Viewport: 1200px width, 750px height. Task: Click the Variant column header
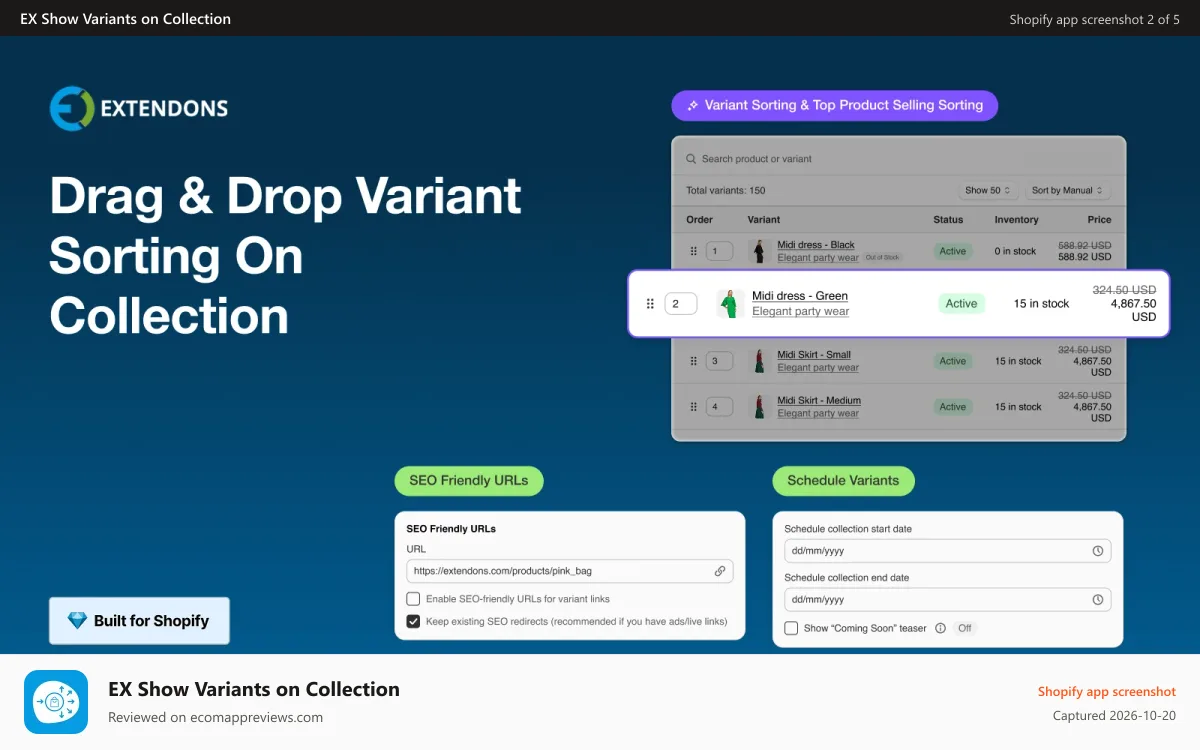tap(764, 219)
